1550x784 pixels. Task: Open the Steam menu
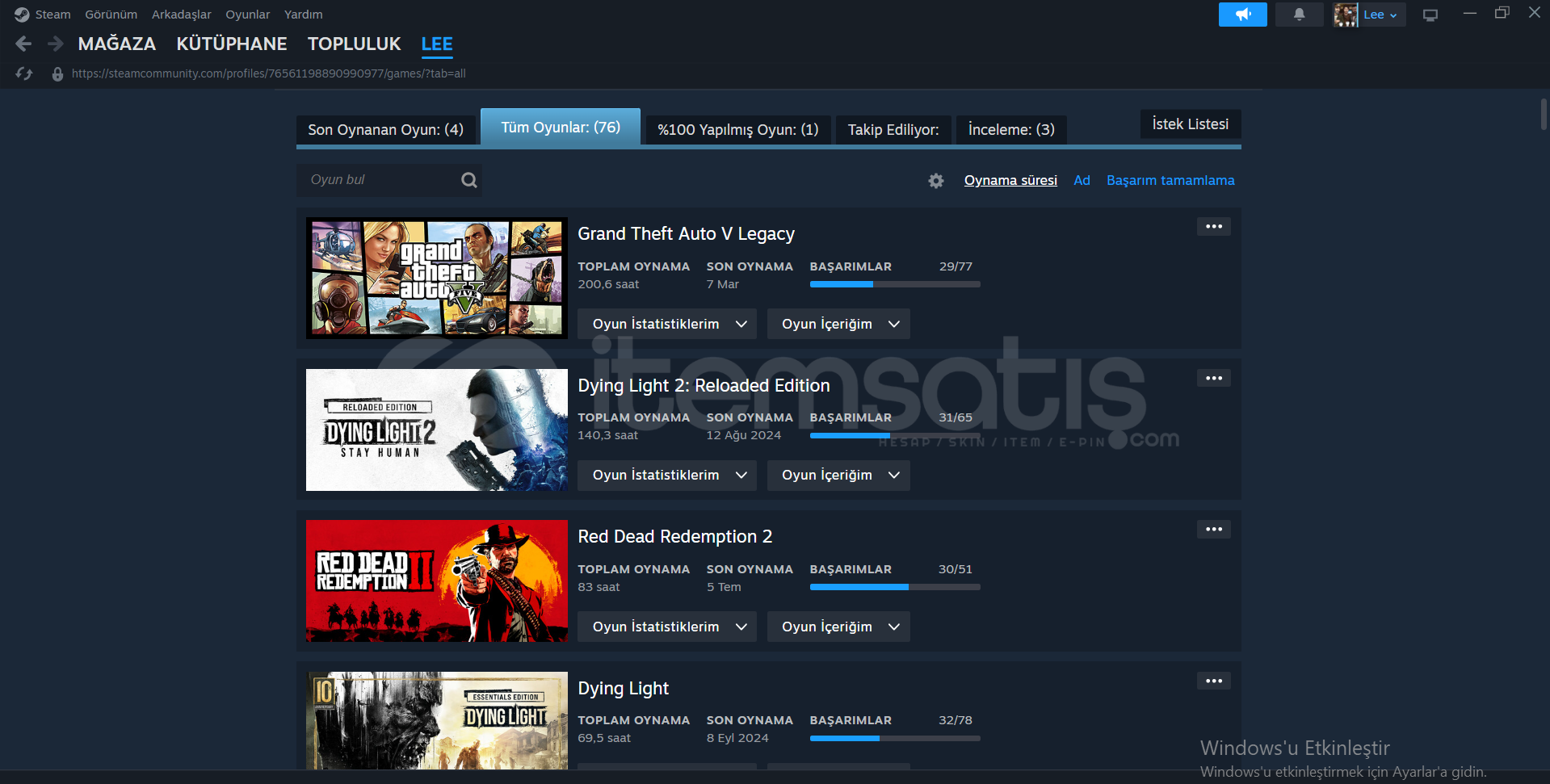click(x=53, y=15)
